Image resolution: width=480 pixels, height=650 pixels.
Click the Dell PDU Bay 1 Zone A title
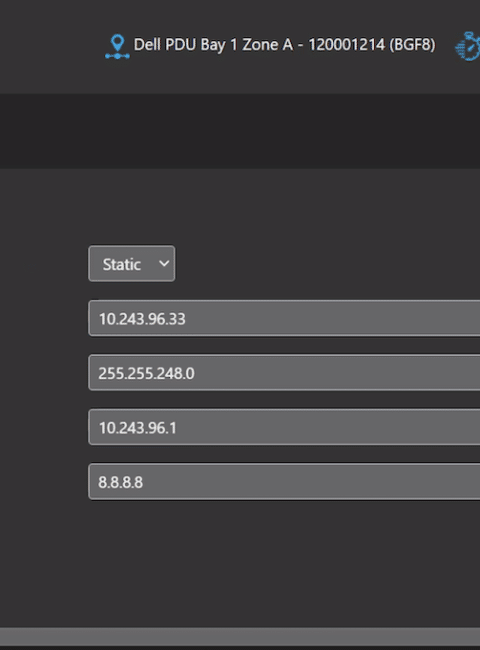click(213, 45)
